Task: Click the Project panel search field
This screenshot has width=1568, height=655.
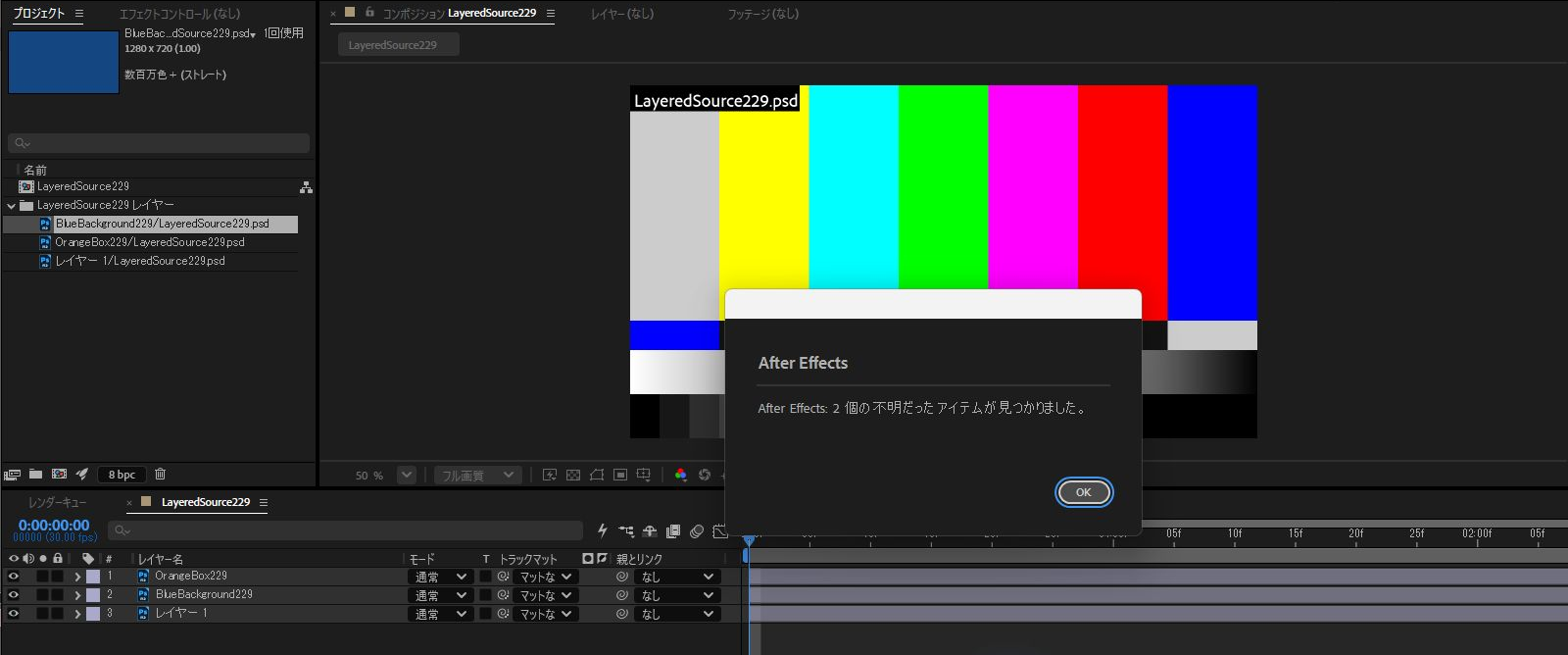Action: pyautogui.click(x=159, y=143)
